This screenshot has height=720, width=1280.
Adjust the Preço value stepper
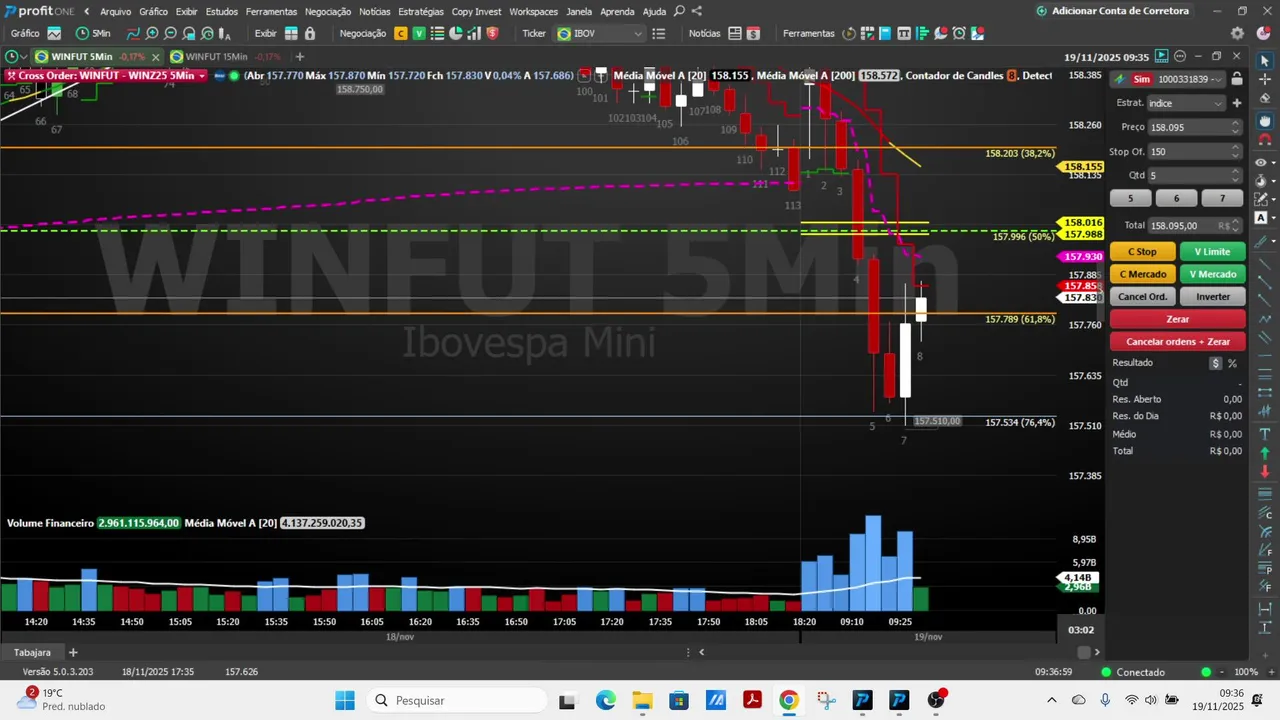(1236, 127)
